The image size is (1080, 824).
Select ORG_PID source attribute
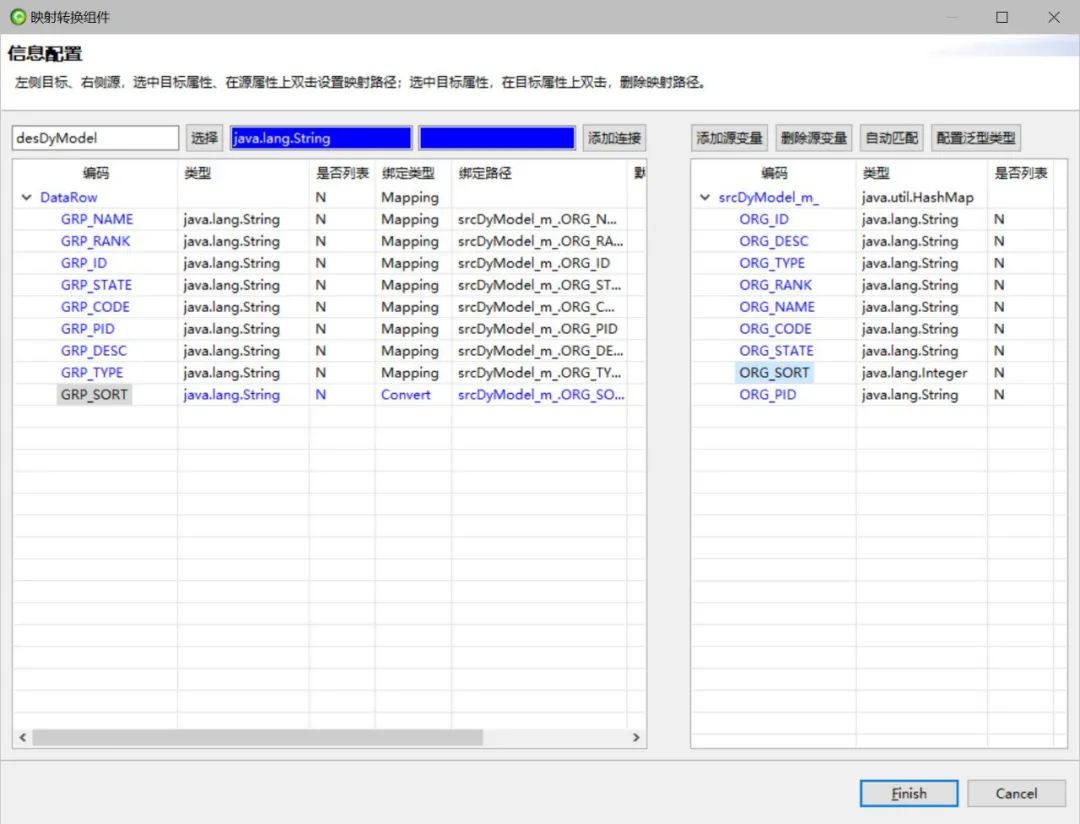pyautogui.click(x=767, y=395)
